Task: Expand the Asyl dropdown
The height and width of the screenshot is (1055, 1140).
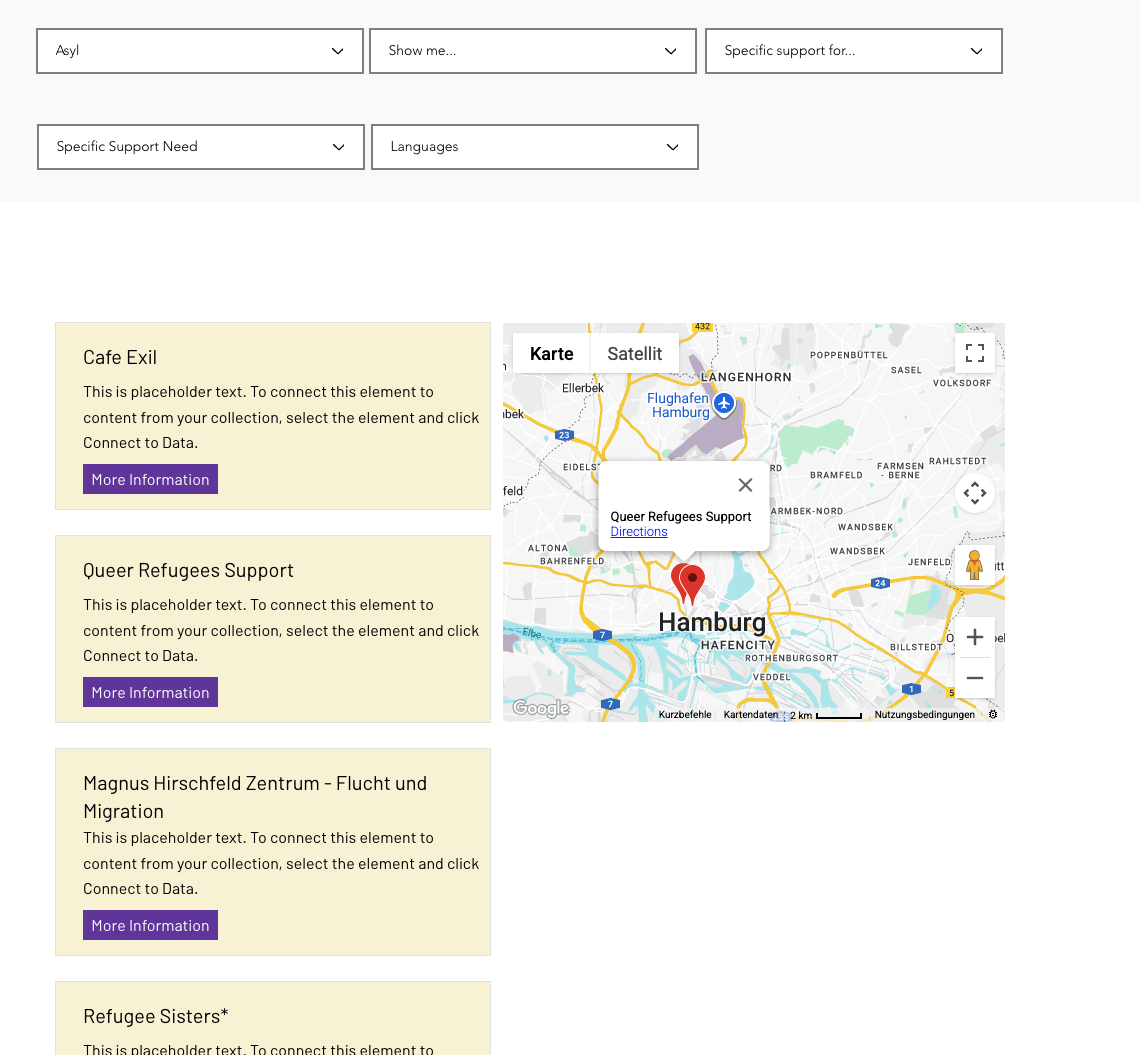Action: 200,51
